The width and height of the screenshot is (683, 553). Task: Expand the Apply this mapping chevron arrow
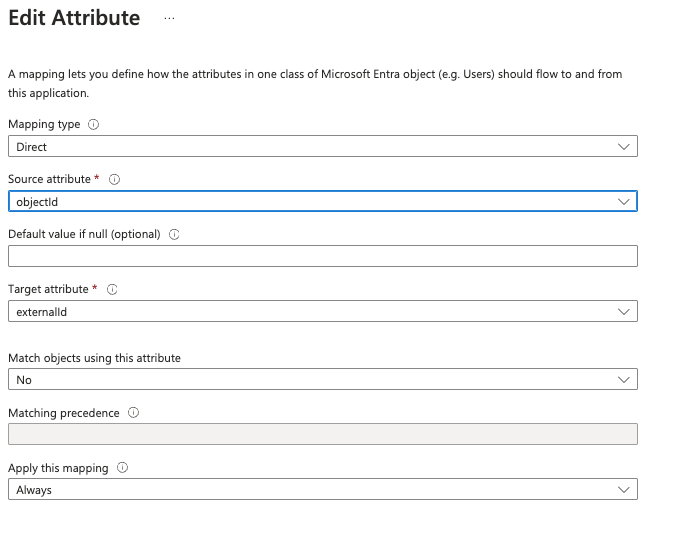(x=624, y=490)
